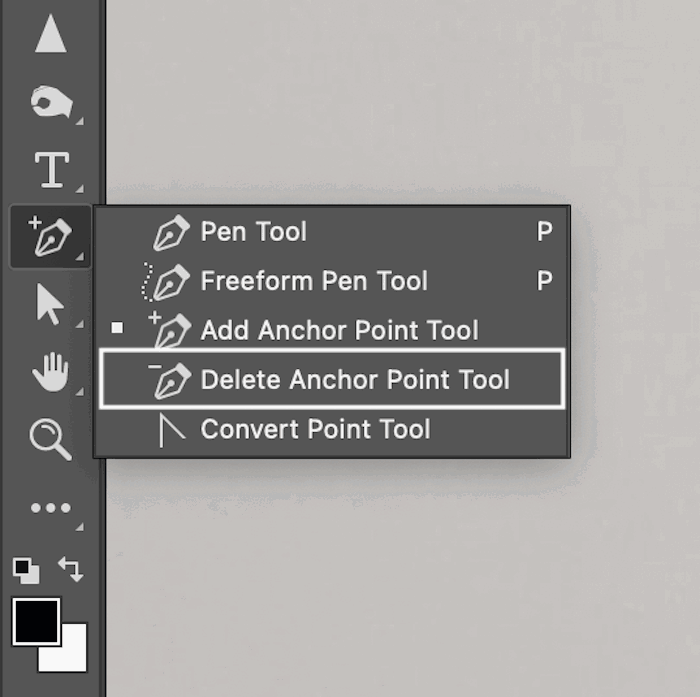Expand flyout triangle on the Hand tool
This screenshot has width=700, height=697.
point(79,392)
